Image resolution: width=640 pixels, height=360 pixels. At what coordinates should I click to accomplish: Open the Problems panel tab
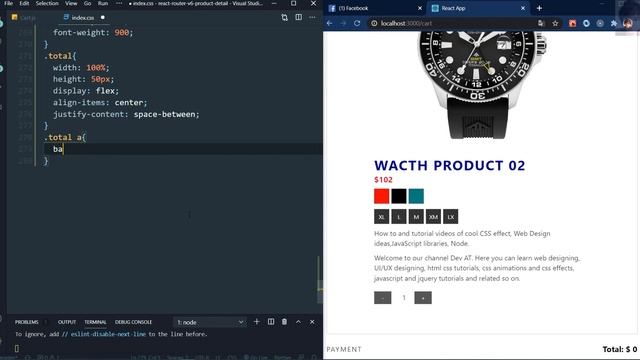[27, 322]
